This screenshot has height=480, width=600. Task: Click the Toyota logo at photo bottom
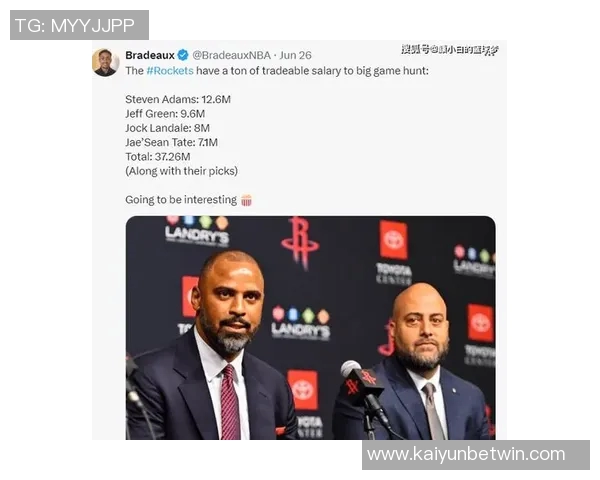(x=303, y=390)
